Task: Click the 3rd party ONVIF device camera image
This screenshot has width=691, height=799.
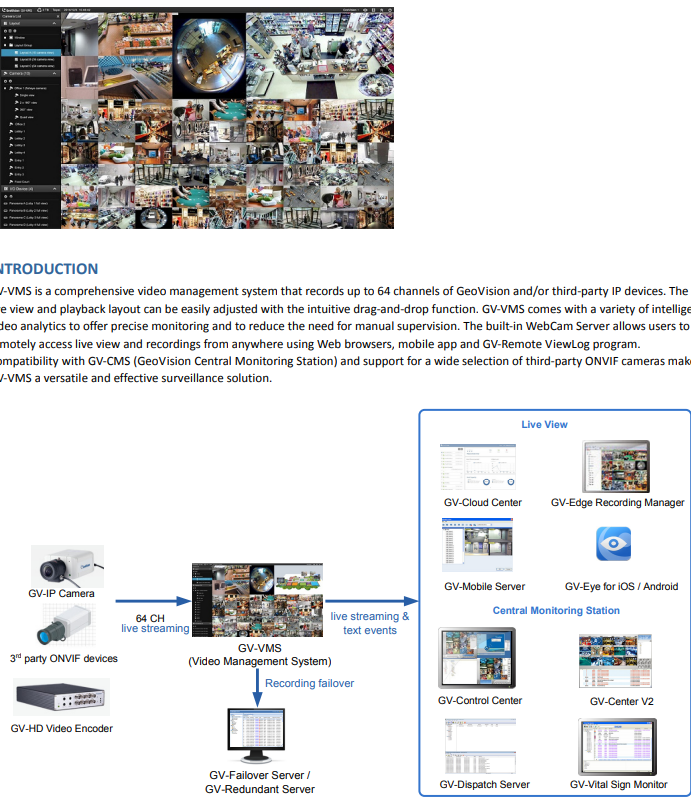Action: click(x=67, y=626)
